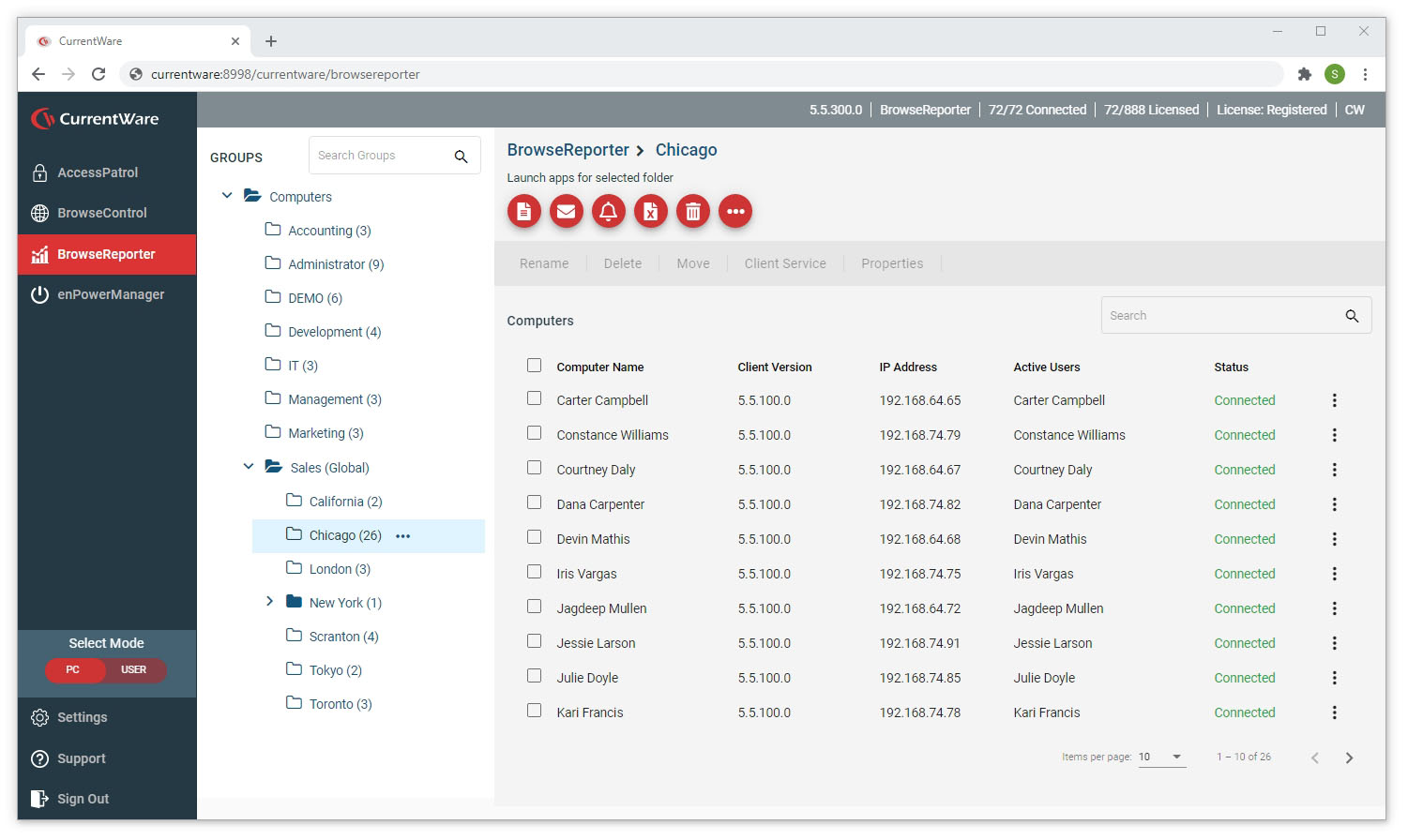This screenshot has width=1408, height=840.
Task: Open Chicago folder ellipsis options
Action: (x=403, y=536)
